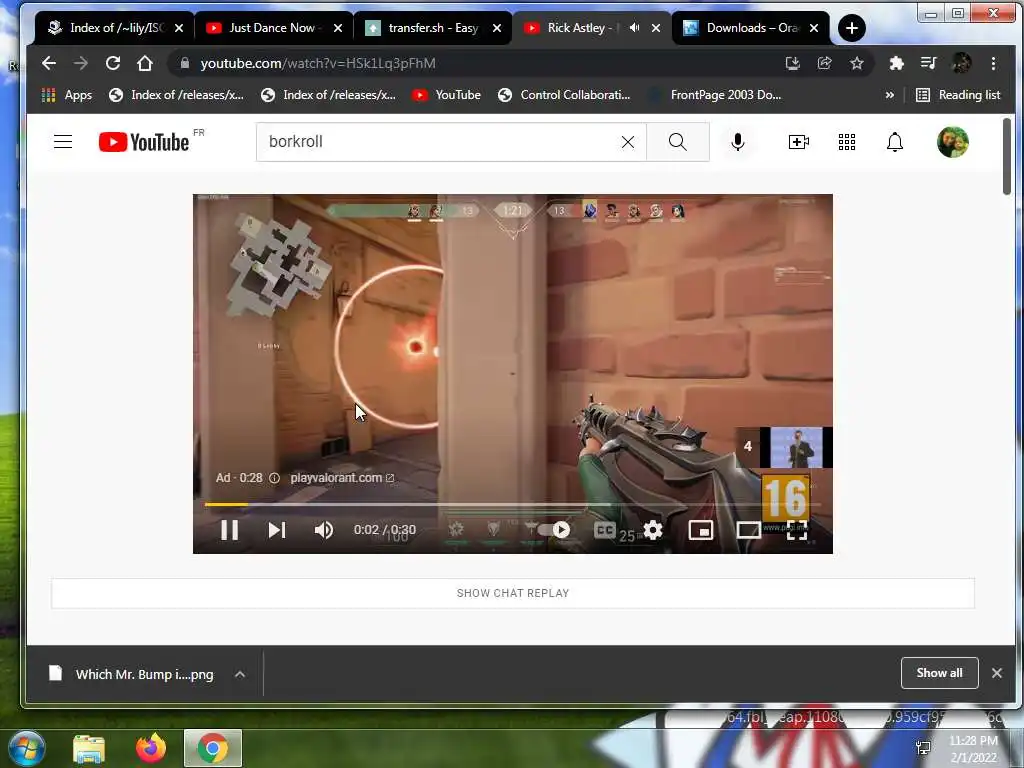This screenshot has height=768, width=1024.
Task: Open the Chrome profile avatar
Action: click(x=961, y=63)
